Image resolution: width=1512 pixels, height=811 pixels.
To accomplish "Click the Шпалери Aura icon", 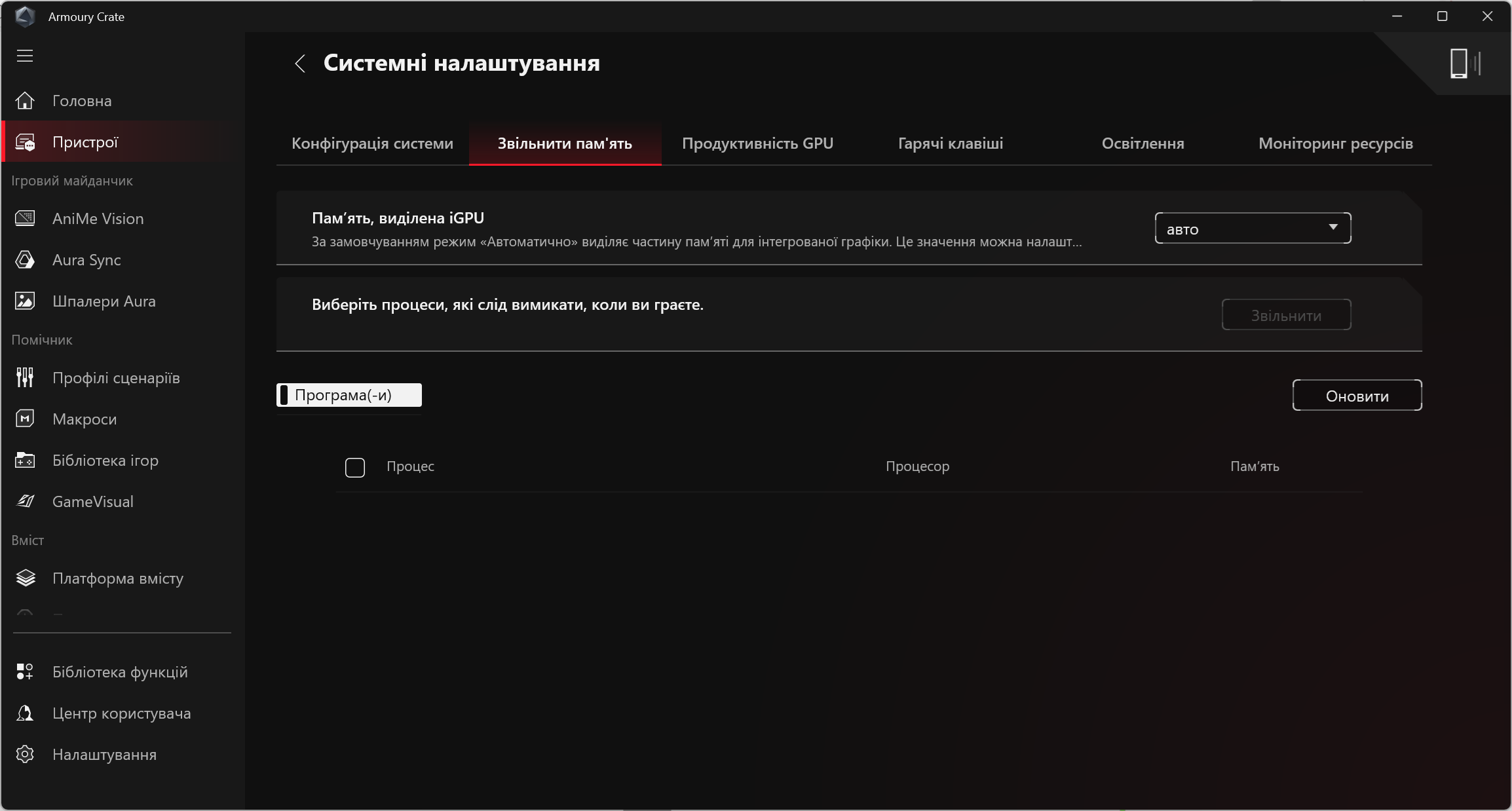I will [25, 301].
